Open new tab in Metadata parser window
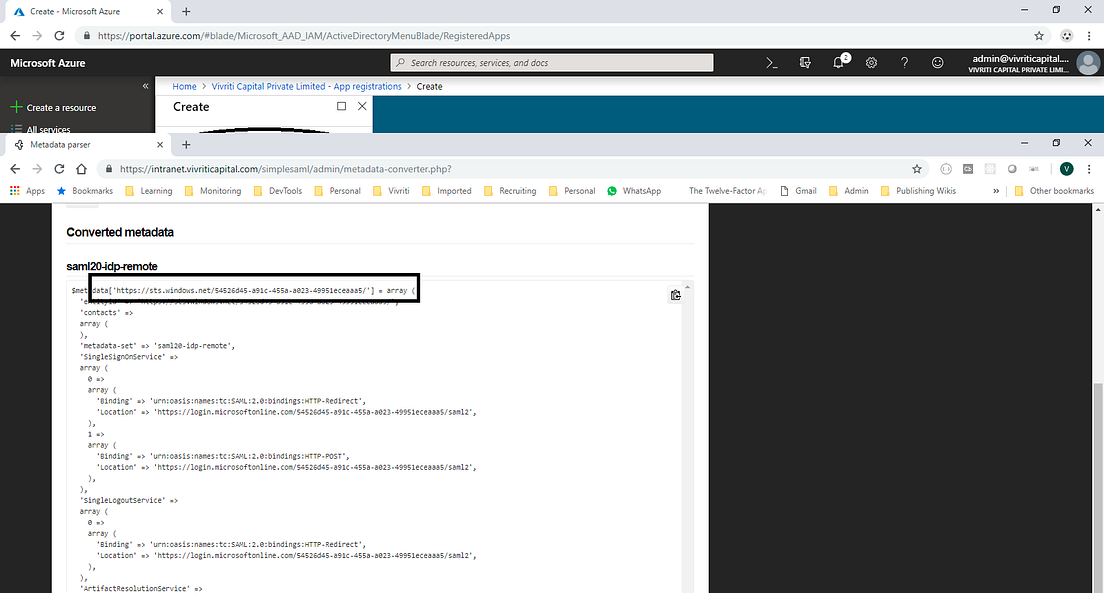 tap(186, 144)
